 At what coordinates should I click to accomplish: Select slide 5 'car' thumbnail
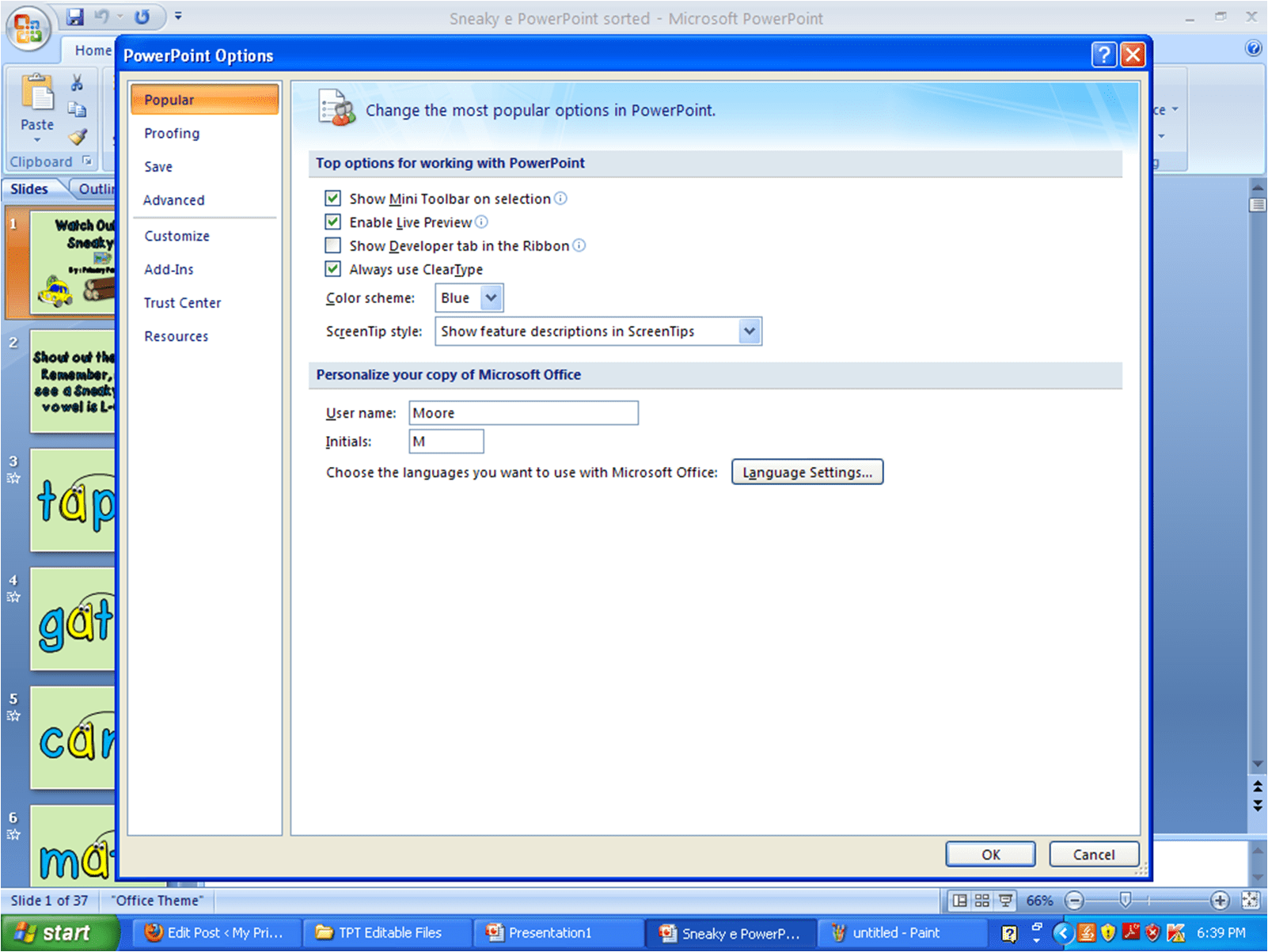click(x=73, y=738)
